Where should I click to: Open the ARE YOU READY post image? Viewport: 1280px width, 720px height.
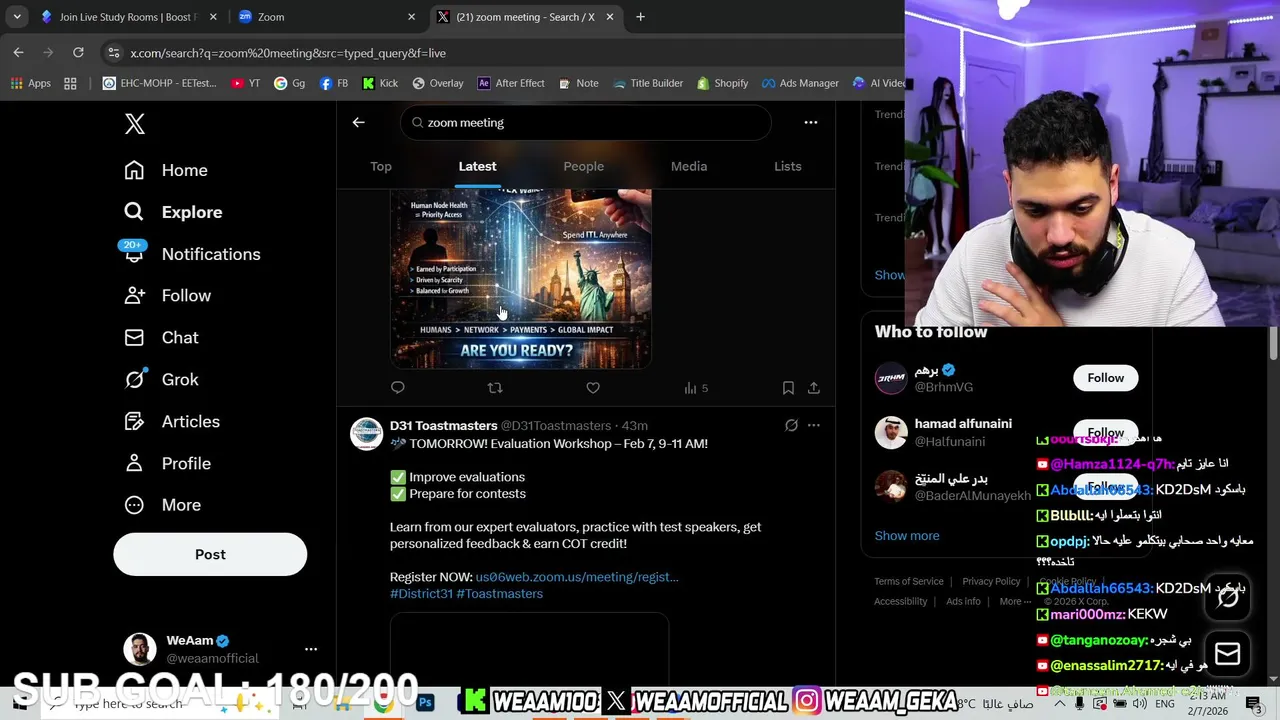click(x=520, y=278)
